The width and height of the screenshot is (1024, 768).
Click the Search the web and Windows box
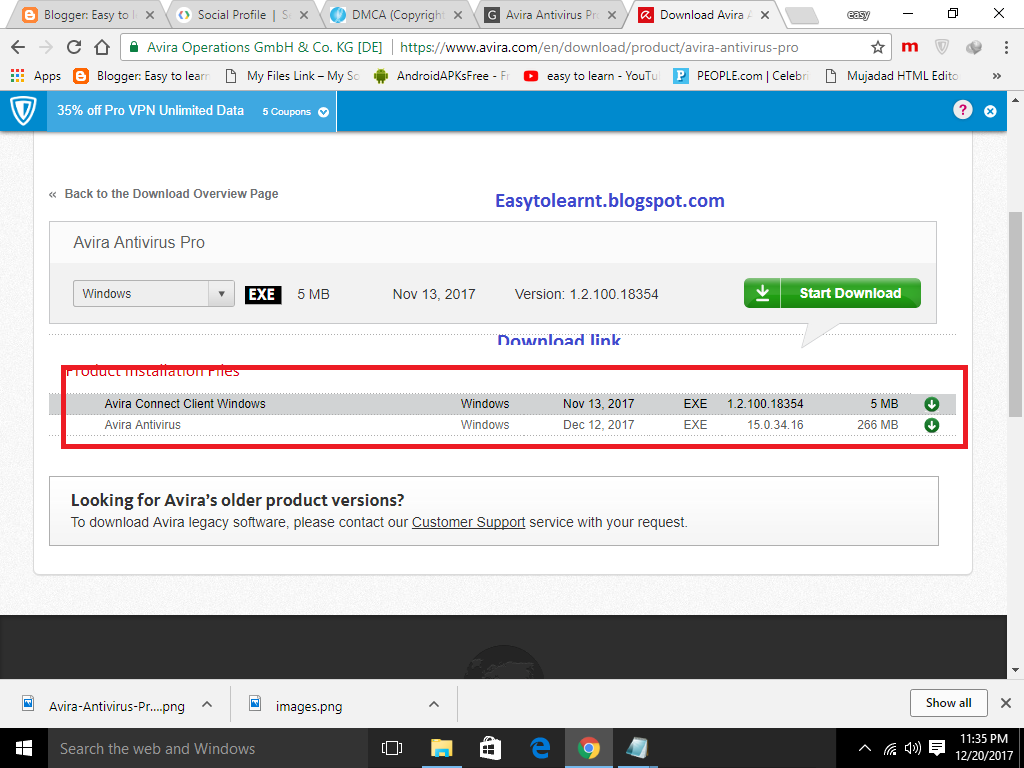click(x=206, y=748)
